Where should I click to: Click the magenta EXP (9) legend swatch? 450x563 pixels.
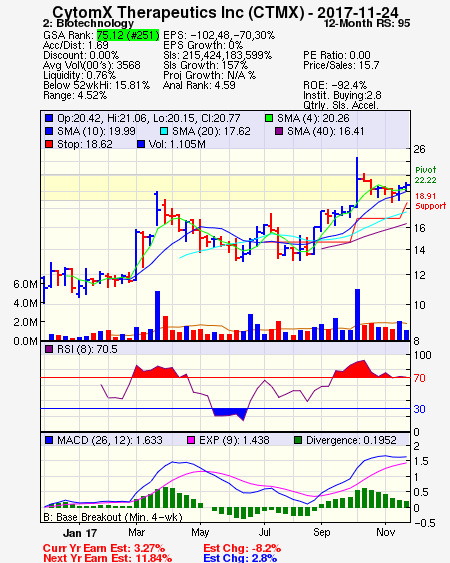[191, 440]
